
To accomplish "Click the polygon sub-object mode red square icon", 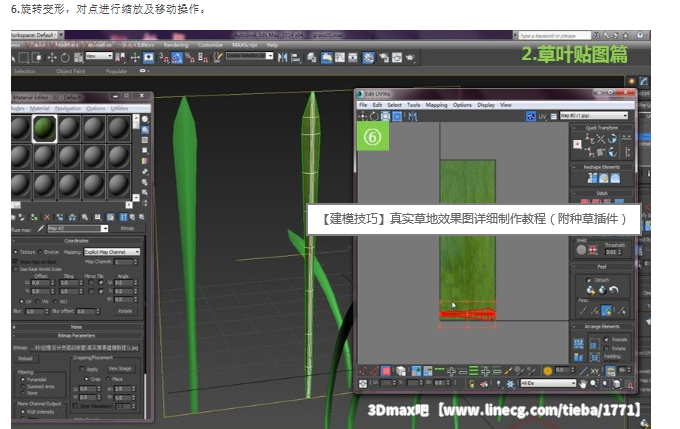I will coord(385,371).
